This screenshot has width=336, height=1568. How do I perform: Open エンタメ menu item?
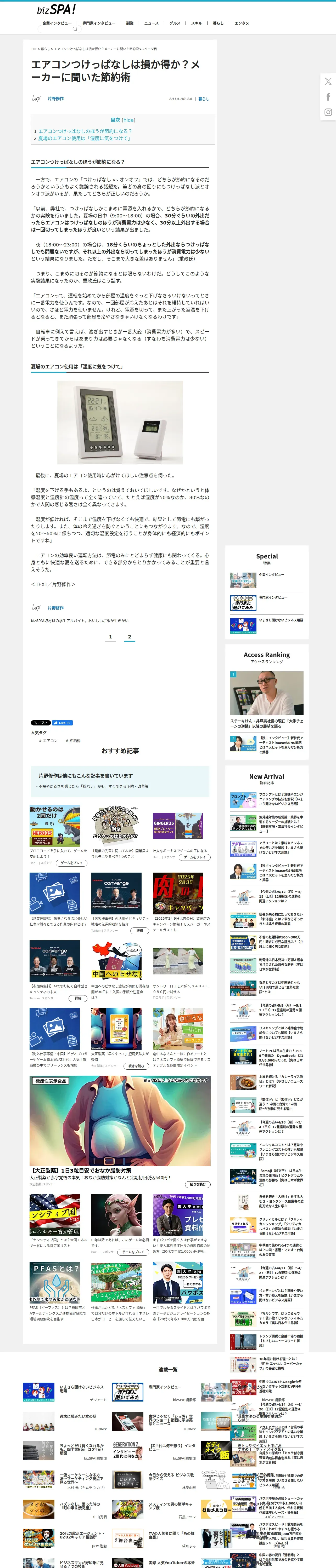pos(242,23)
